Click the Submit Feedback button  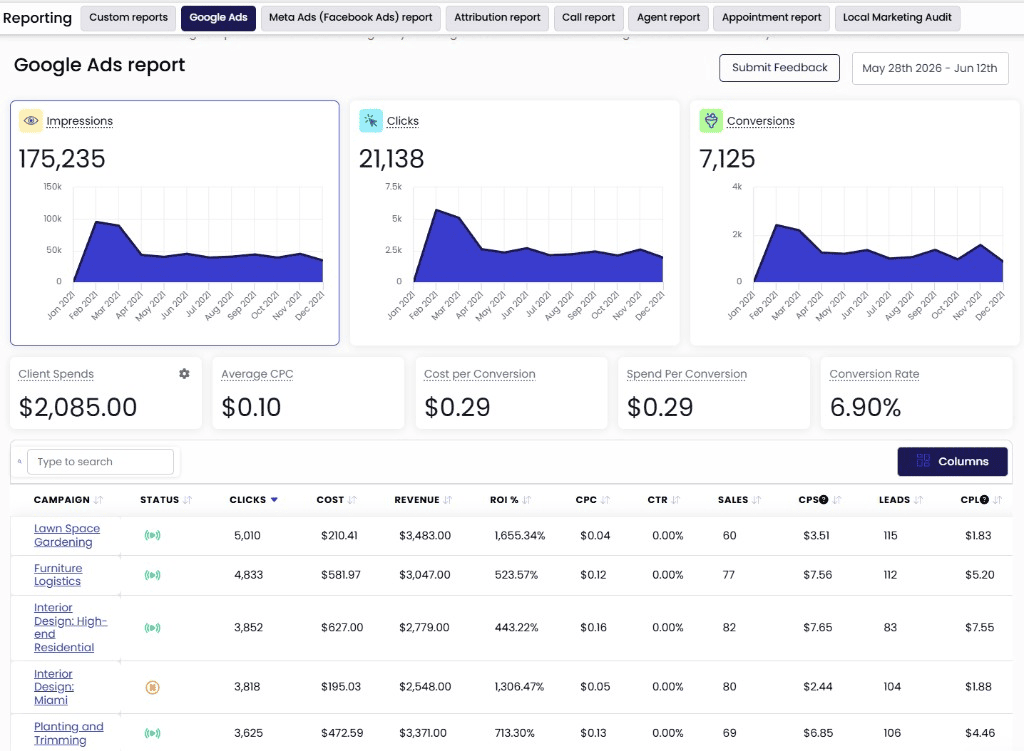tap(779, 68)
